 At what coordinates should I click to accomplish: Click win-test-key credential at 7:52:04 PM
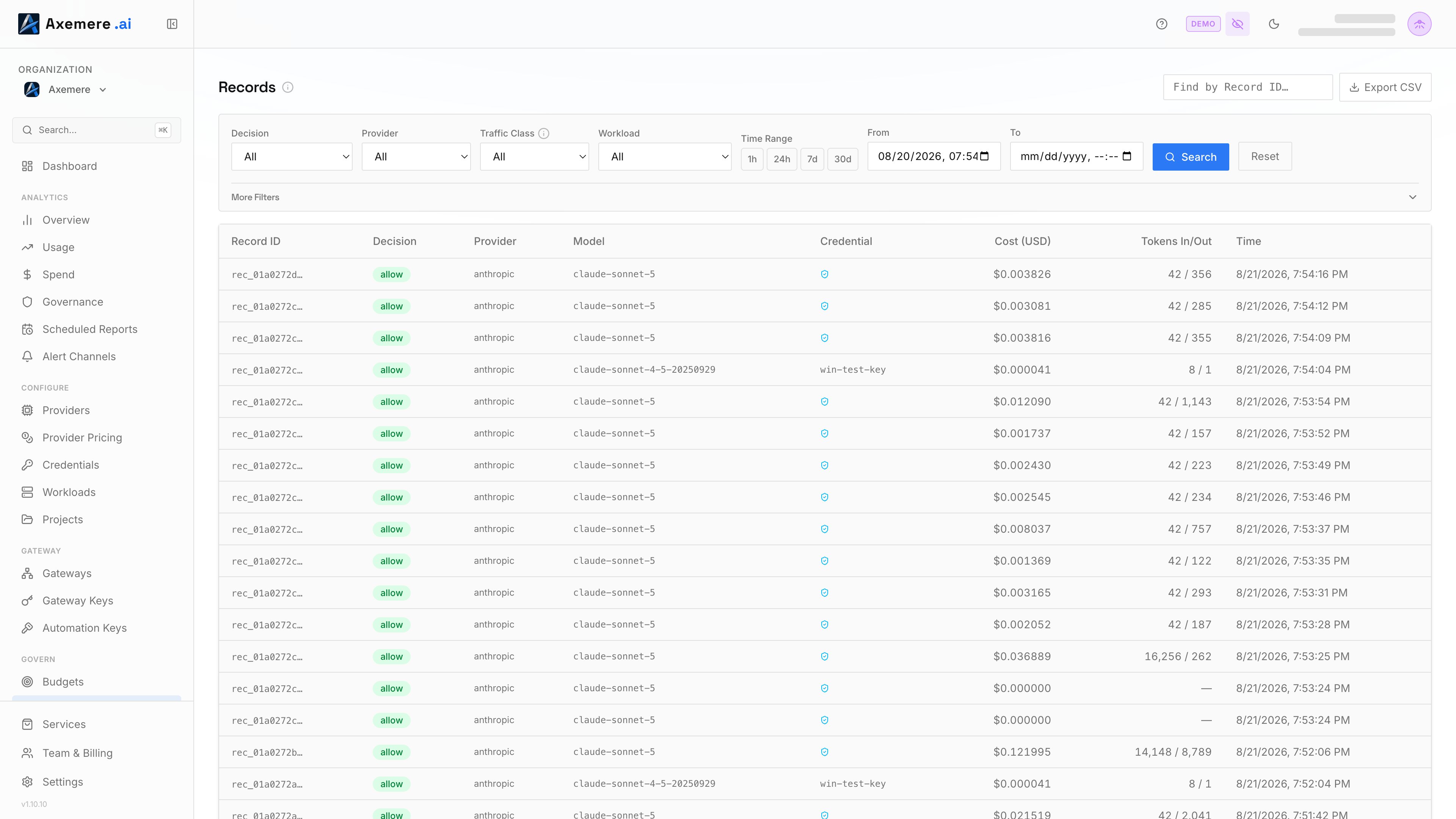point(852,784)
